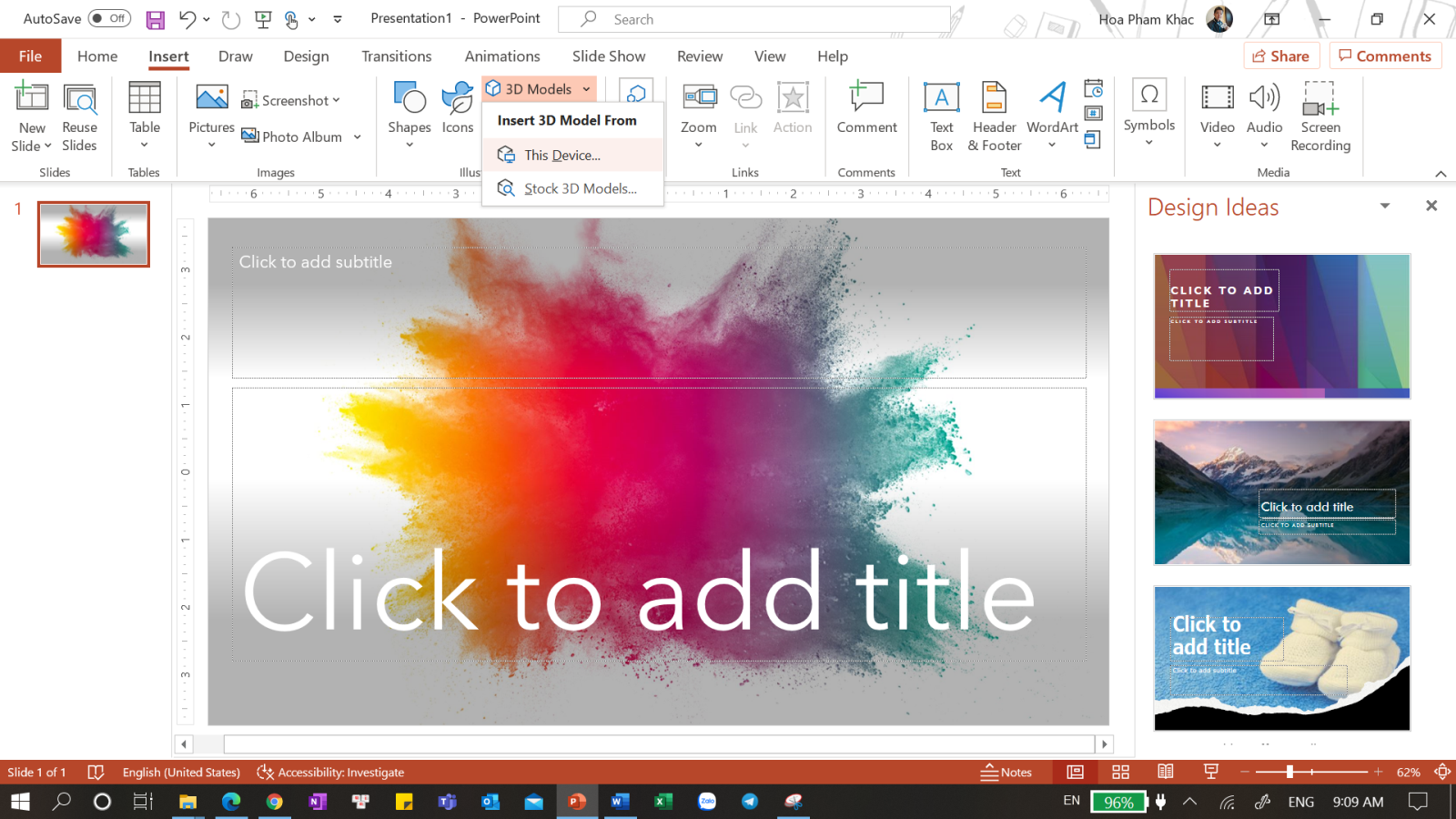The width and height of the screenshot is (1456, 819).
Task: Switch to the Animations tab
Action: coord(502,56)
